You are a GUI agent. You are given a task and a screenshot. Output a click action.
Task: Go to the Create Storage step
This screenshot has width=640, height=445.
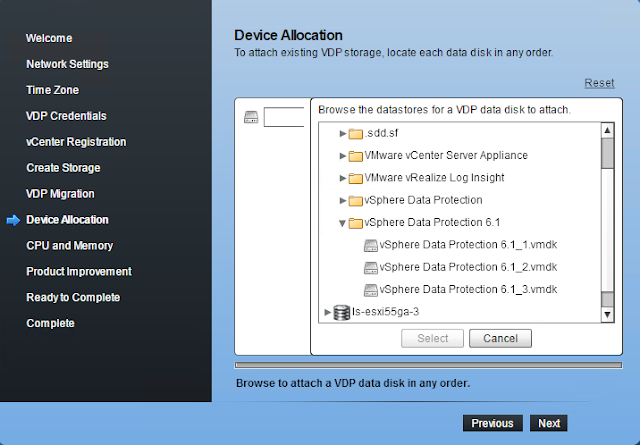click(63, 168)
